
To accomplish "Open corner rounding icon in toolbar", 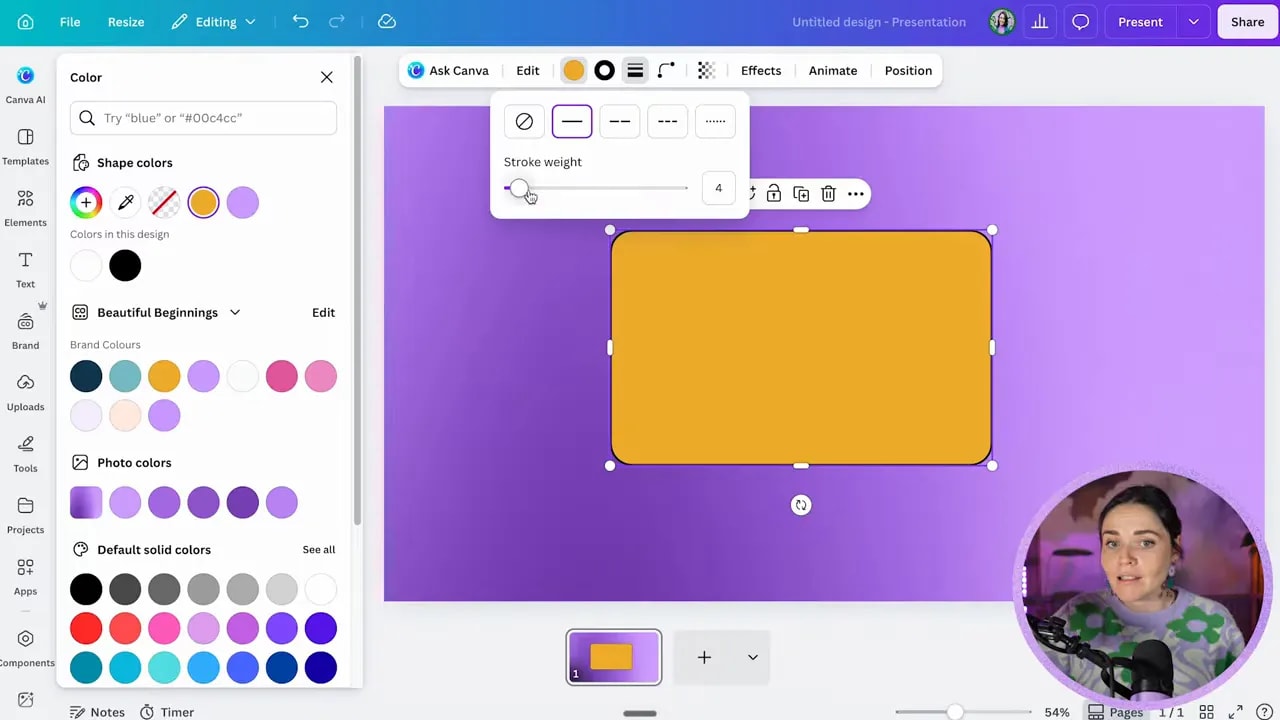I will [666, 70].
